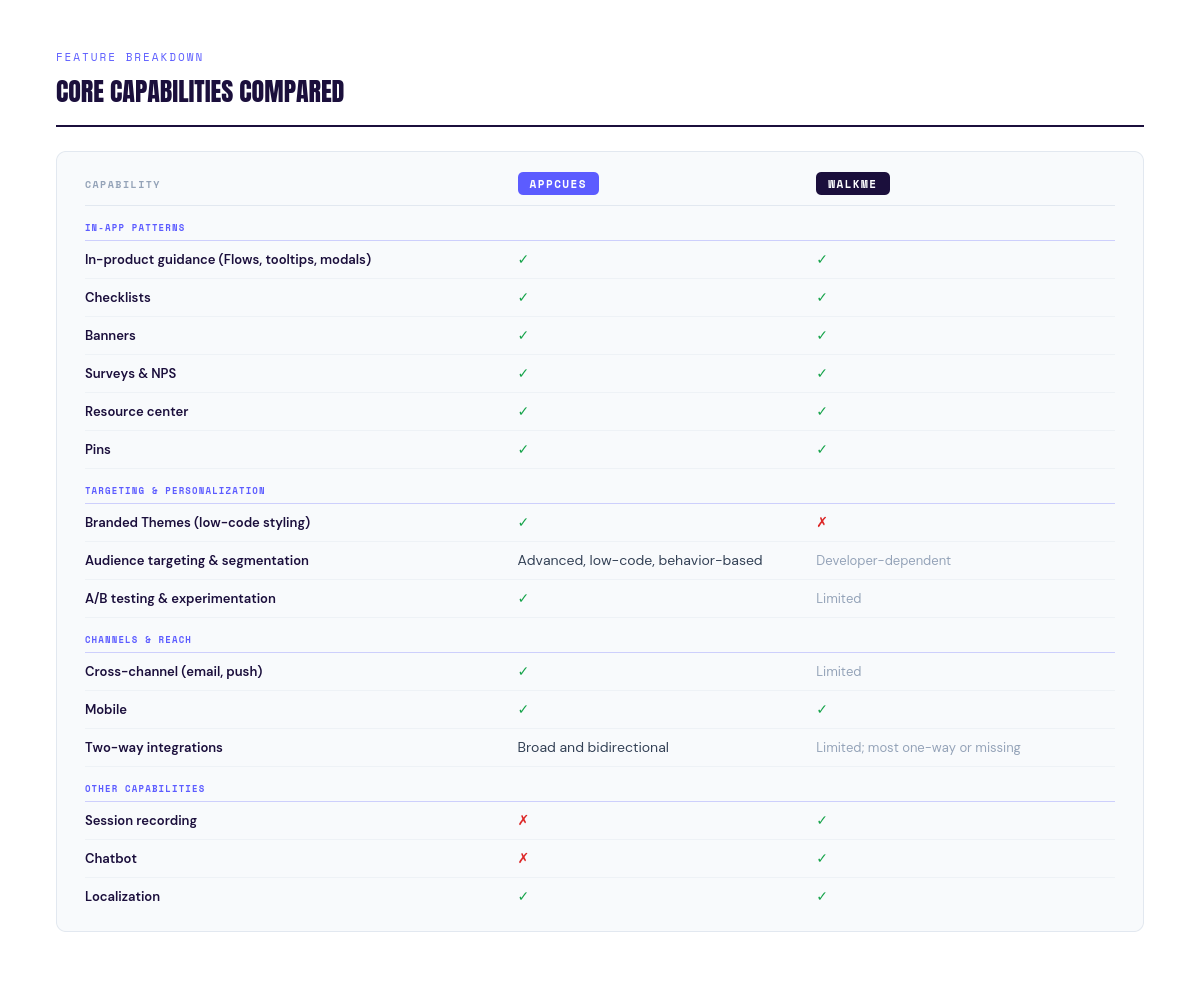Click the 'In-product guidance (Flows, tooltips, modals)' label
Image resolution: width=1200 pixels, height=990 pixels.
click(x=228, y=260)
